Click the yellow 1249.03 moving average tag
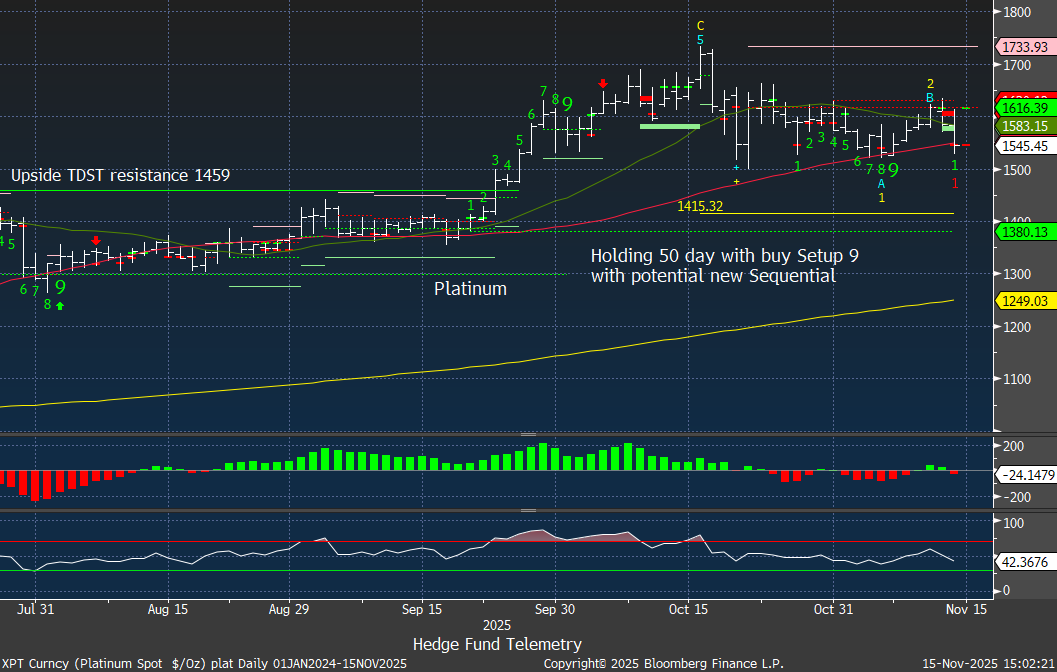The image size is (1057, 672). point(1024,301)
